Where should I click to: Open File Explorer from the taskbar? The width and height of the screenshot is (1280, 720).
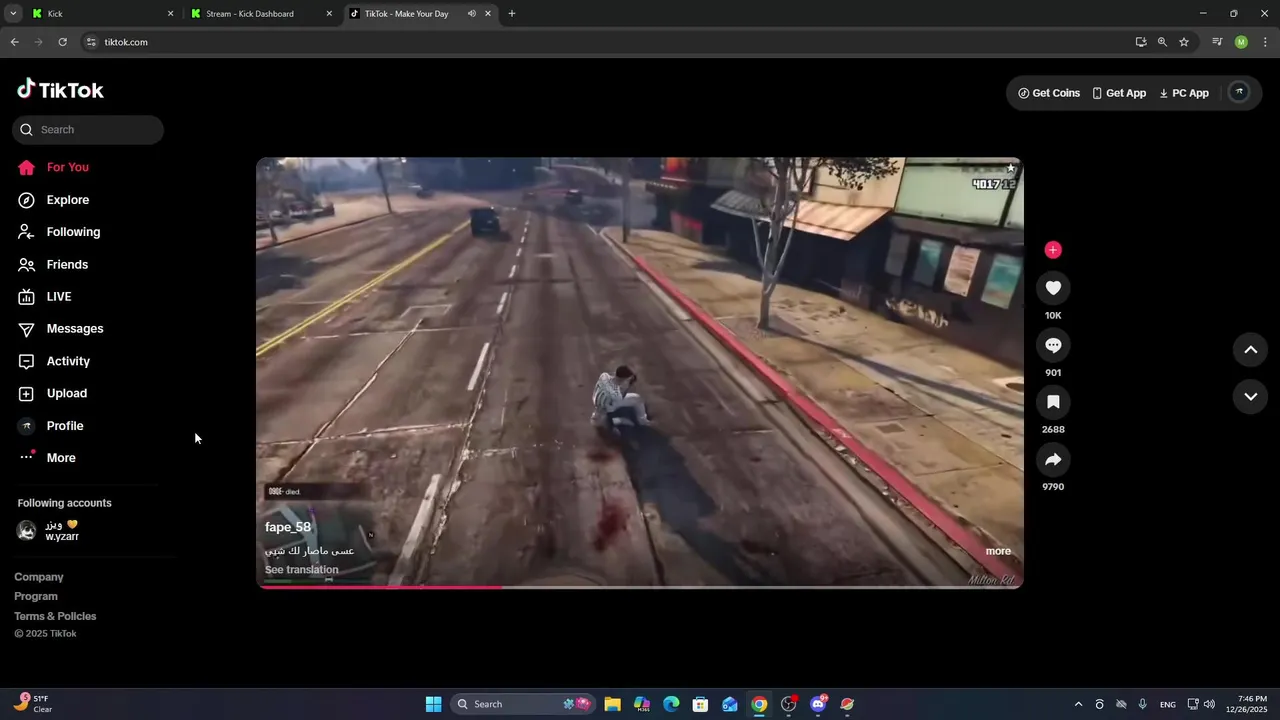[612, 704]
